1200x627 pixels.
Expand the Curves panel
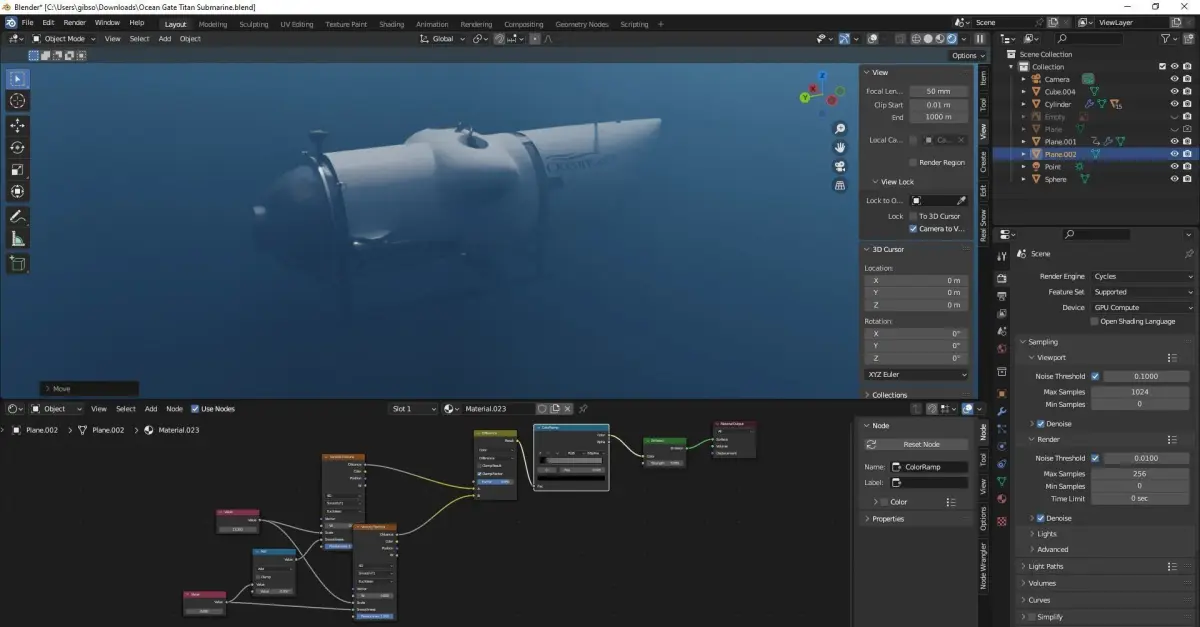pyautogui.click(x=1038, y=600)
